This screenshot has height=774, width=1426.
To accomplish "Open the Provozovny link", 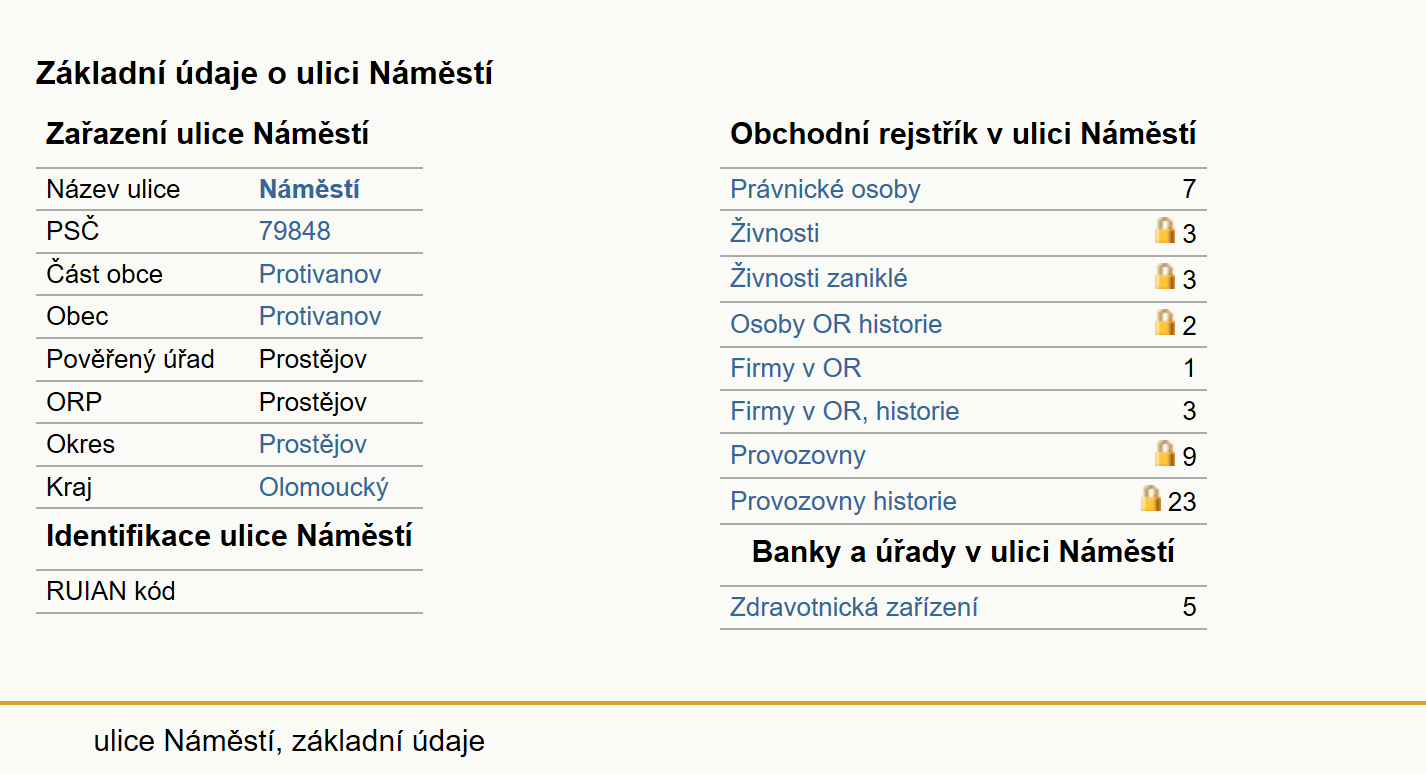I will click(x=798, y=455).
